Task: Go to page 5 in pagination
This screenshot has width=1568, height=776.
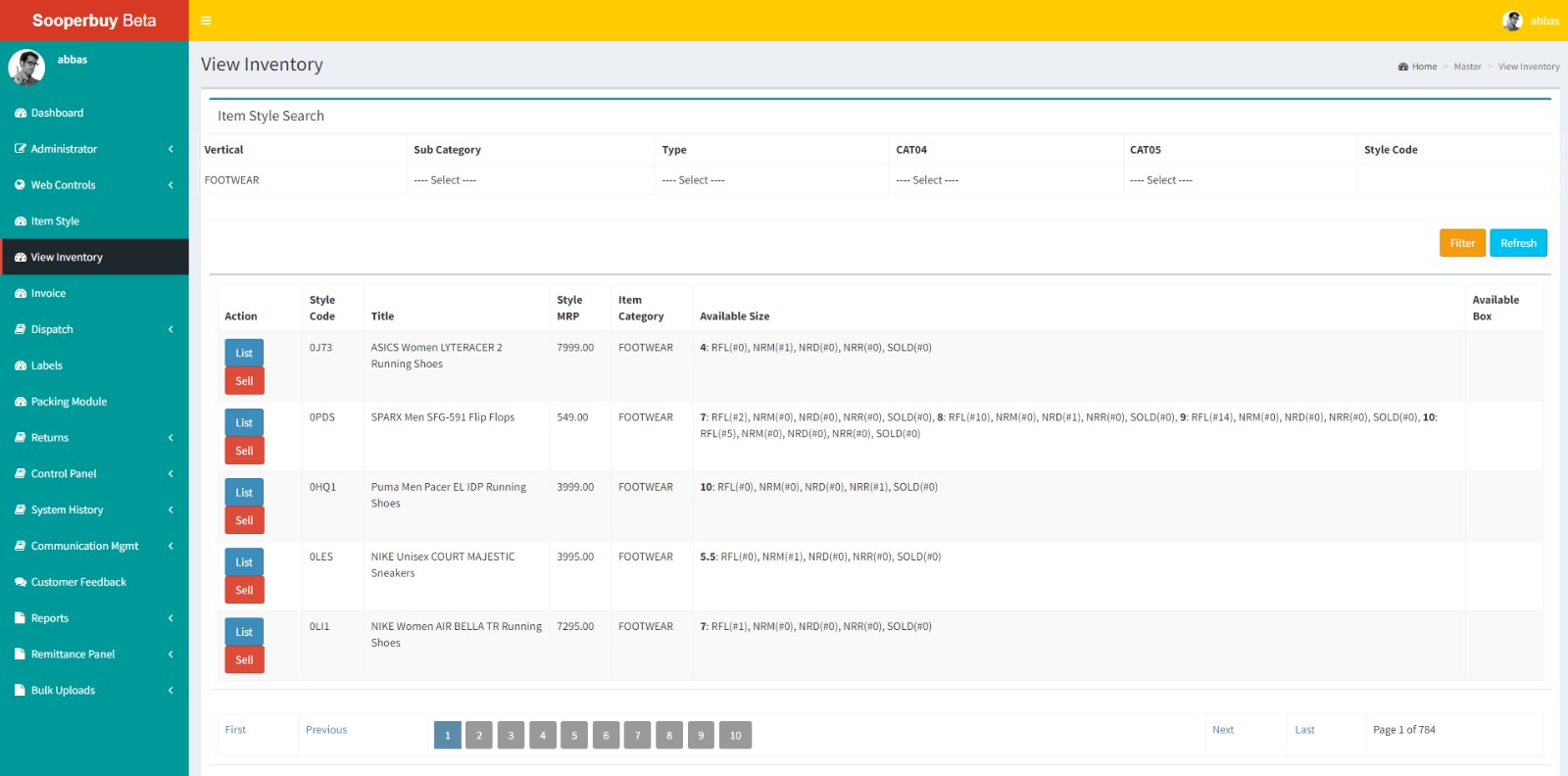Action: point(574,736)
